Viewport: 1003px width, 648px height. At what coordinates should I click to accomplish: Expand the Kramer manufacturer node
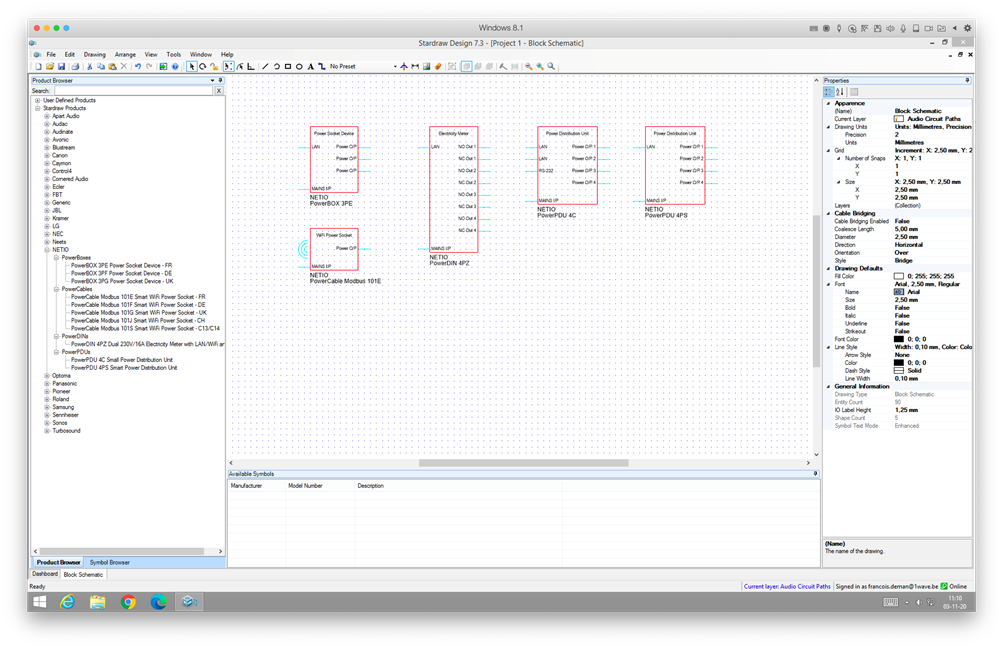point(47,218)
